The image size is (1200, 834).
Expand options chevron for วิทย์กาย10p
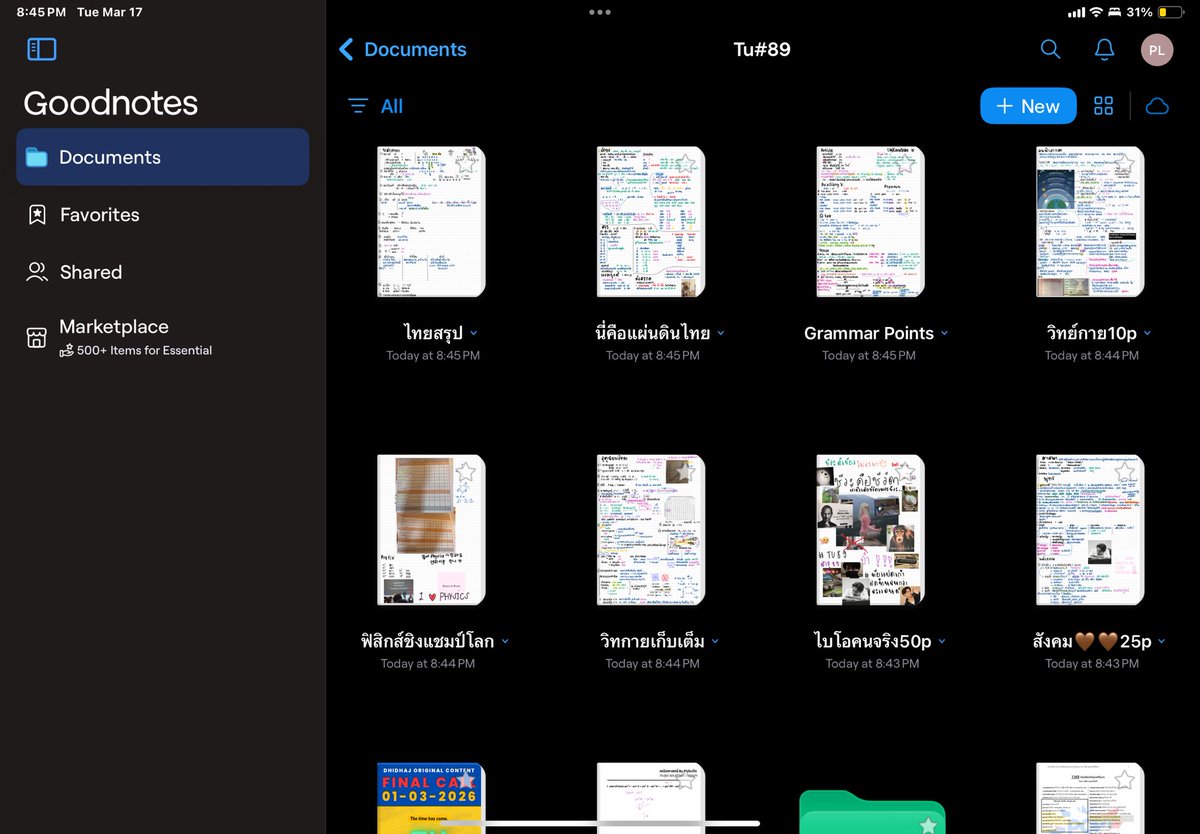coord(1148,333)
